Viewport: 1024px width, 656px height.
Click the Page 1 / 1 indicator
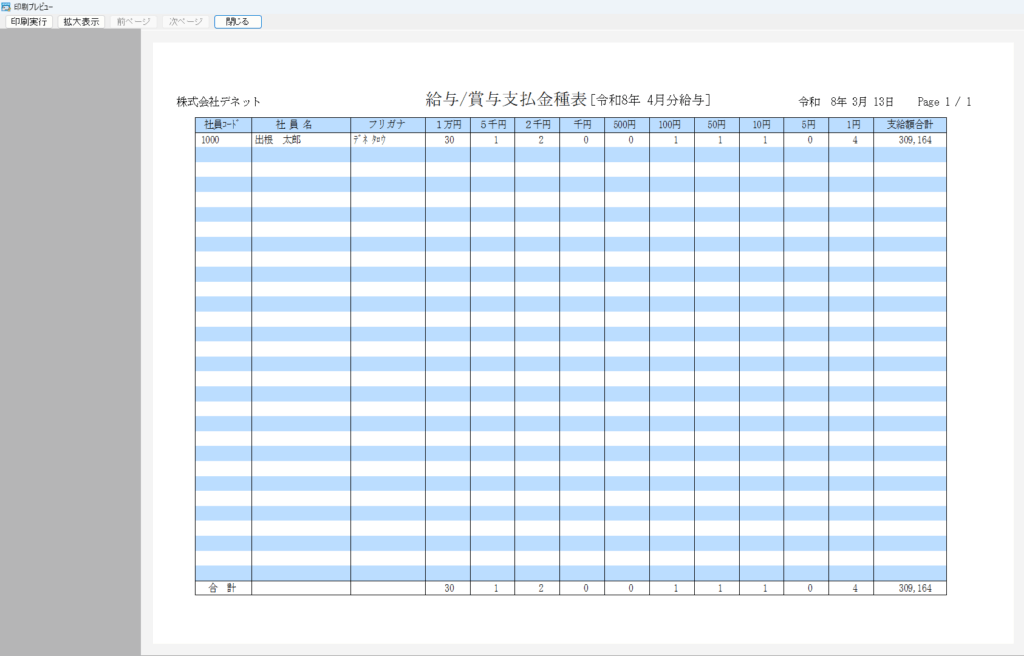point(944,101)
